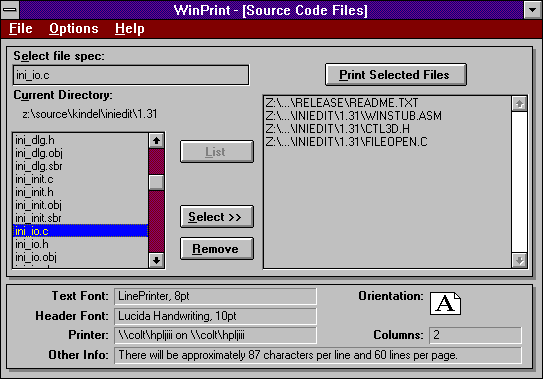Click Header Font field Lucida Handwriting, 10pt
Screen dimensions: 543x379
point(215,316)
